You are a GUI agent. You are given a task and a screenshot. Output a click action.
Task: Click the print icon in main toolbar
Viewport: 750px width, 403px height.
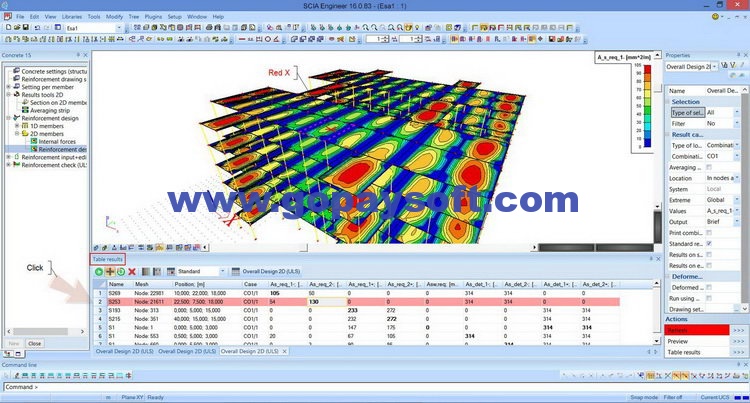click(210, 28)
